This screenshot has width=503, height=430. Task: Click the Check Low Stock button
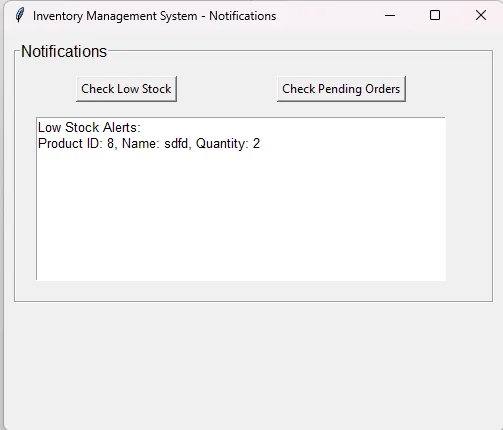click(126, 89)
